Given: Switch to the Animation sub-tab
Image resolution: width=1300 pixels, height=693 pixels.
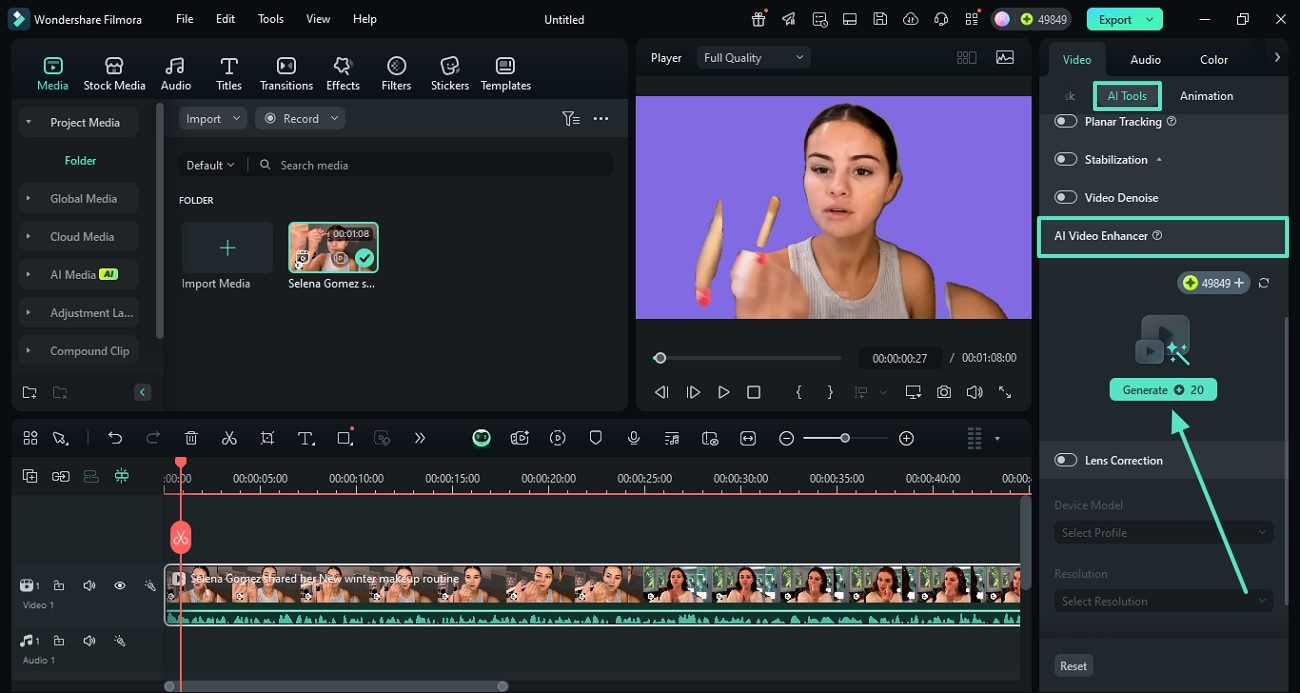Looking at the screenshot, I should pos(1206,96).
